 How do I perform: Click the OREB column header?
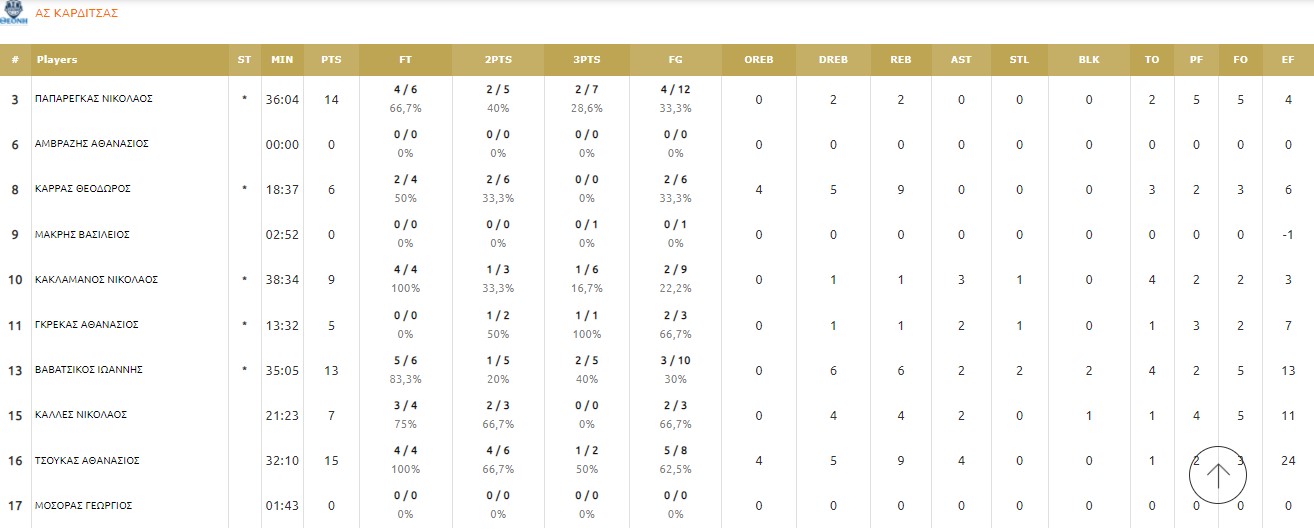(x=758, y=60)
